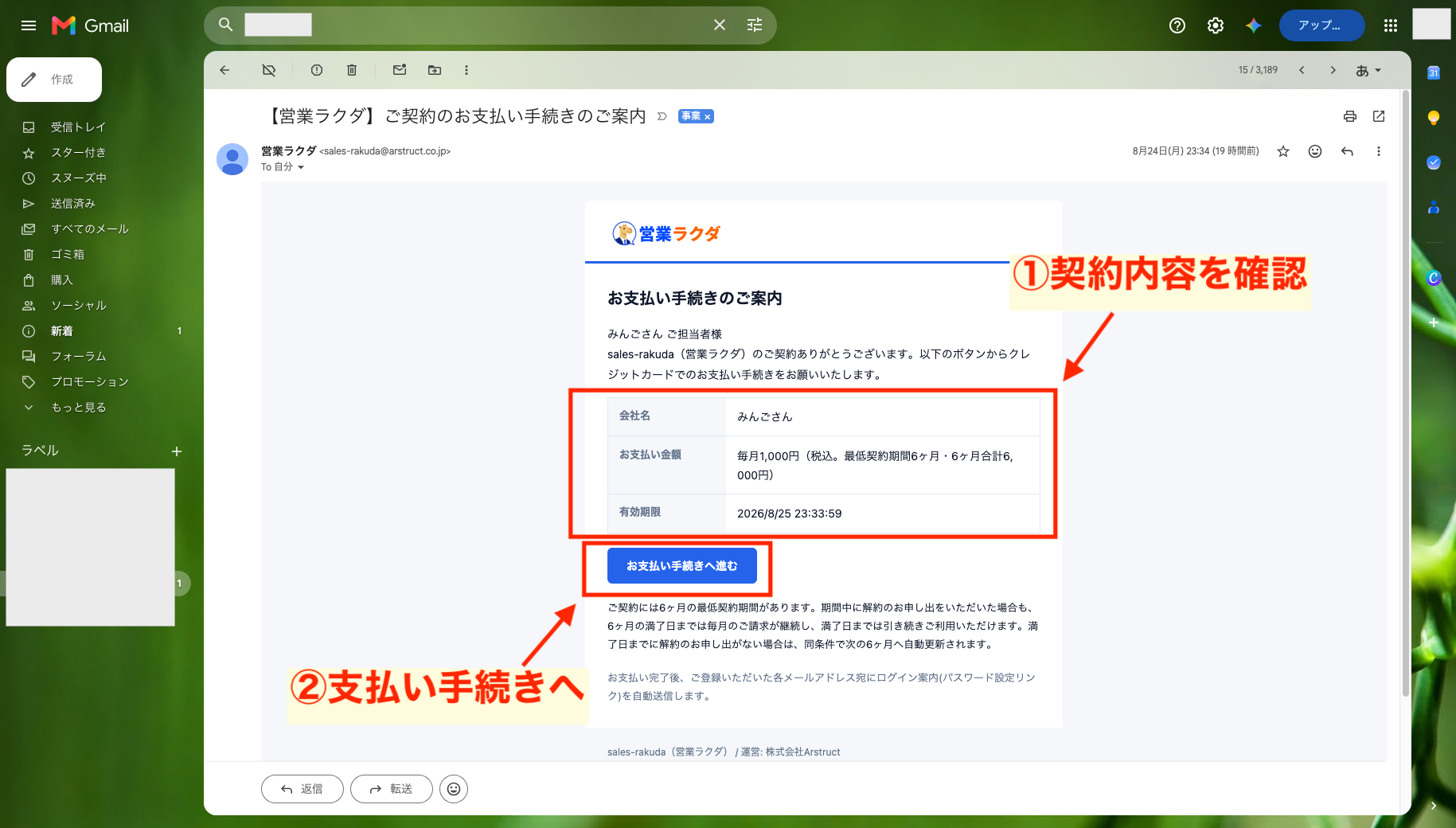Open the Gmail main menu hamburger icon

pyautogui.click(x=29, y=25)
